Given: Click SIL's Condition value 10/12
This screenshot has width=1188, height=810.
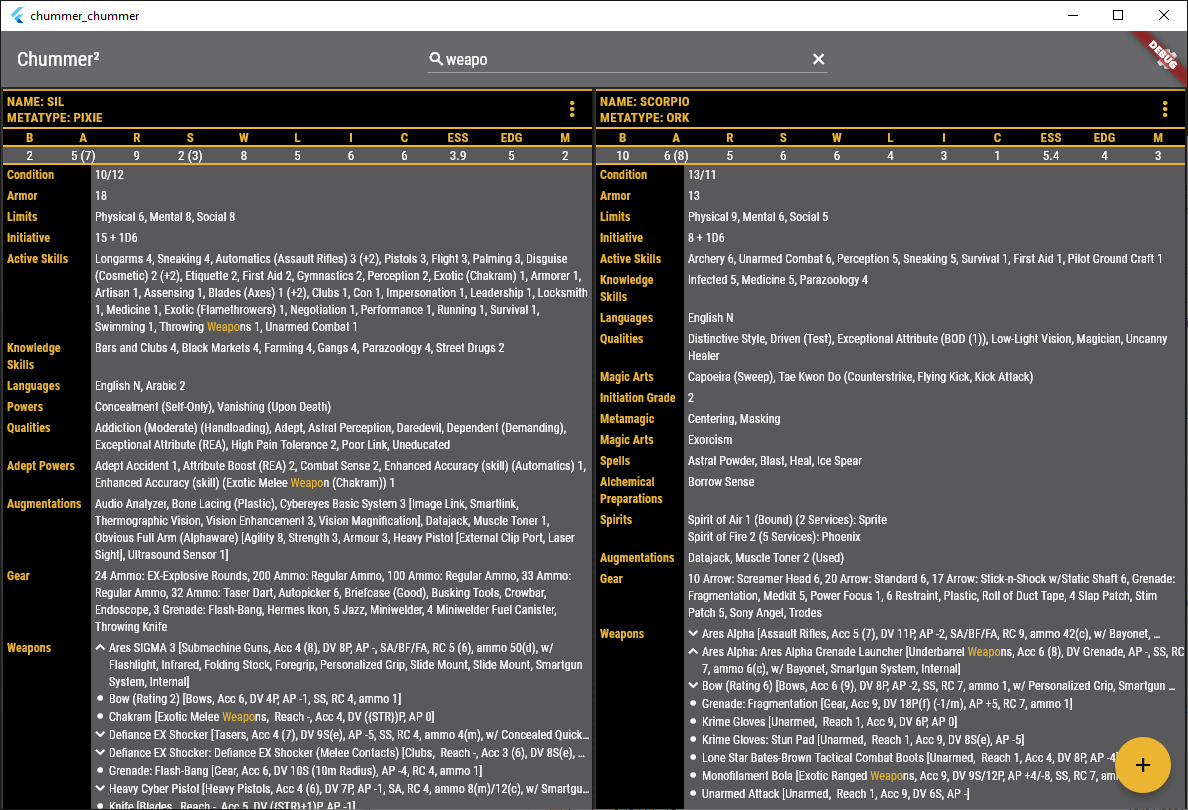Looking at the screenshot, I should pyautogui.click(x=109, y=175).
